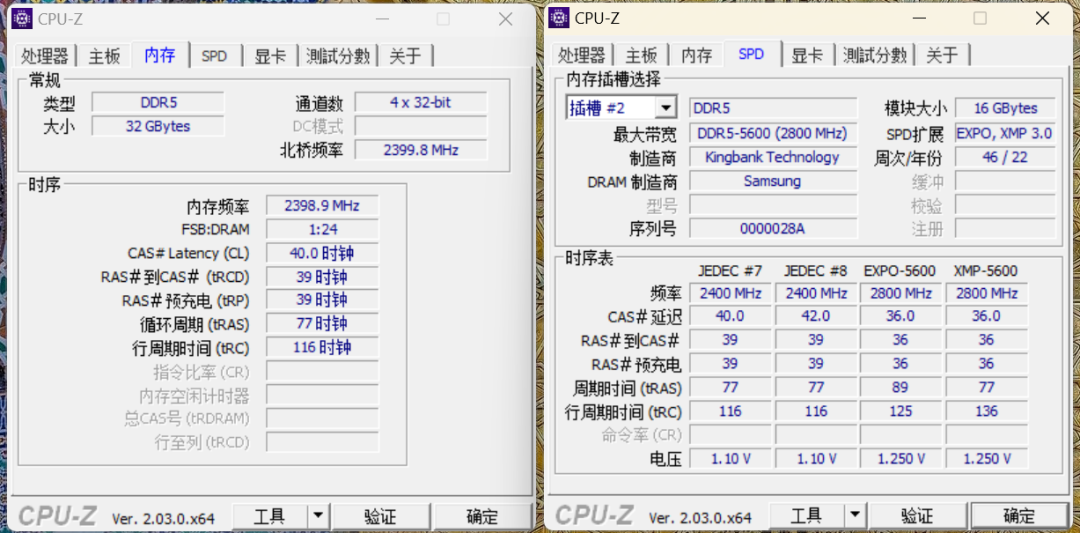Open 測試分數 tab in left window
Image resolution: width=1080 pixels, height=533 pixels.
click(x=338, y=56)
